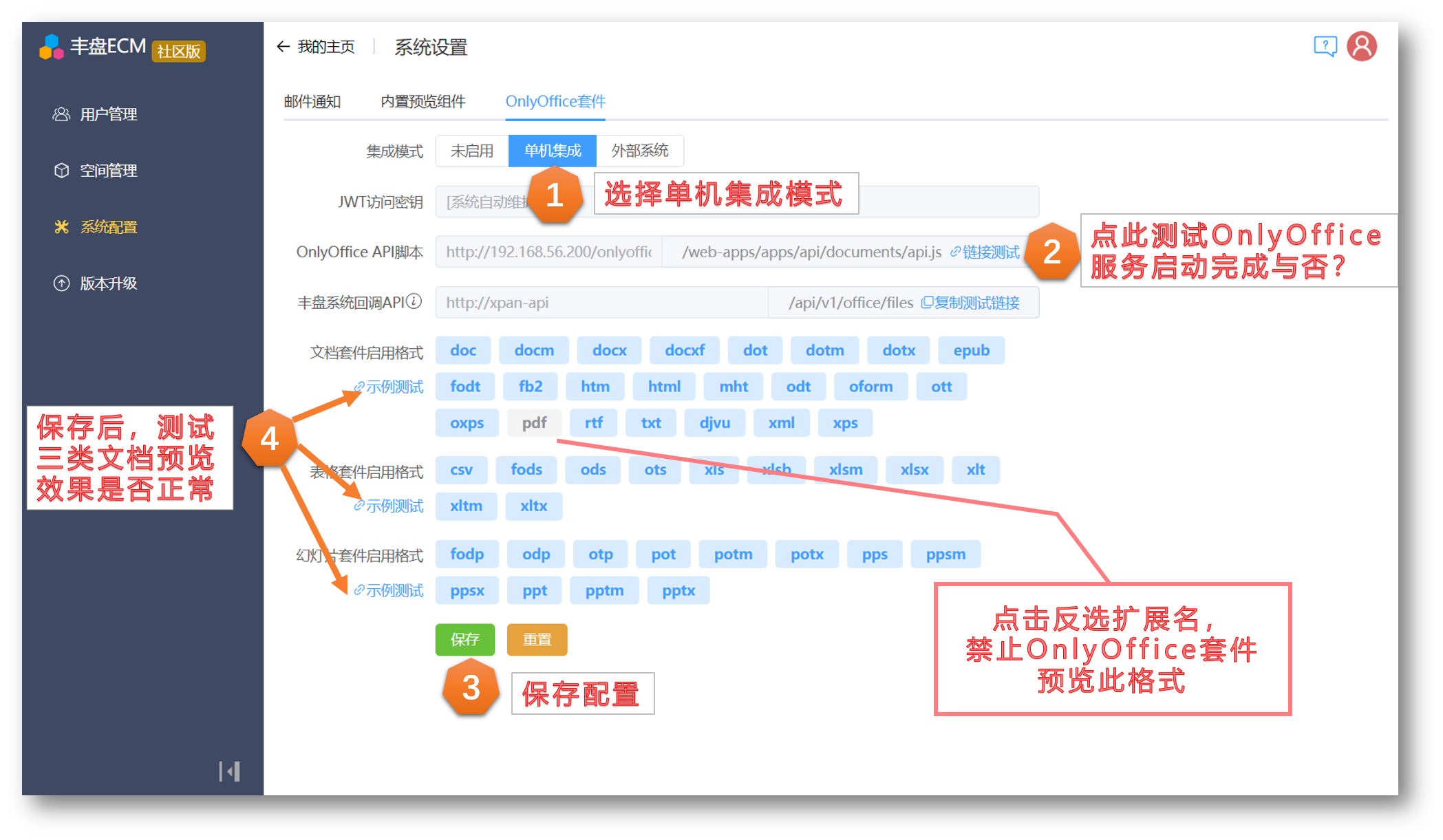Toggle the ods format tag
The width and height of the screenshot is (1443, 840).
pos(593,470)
